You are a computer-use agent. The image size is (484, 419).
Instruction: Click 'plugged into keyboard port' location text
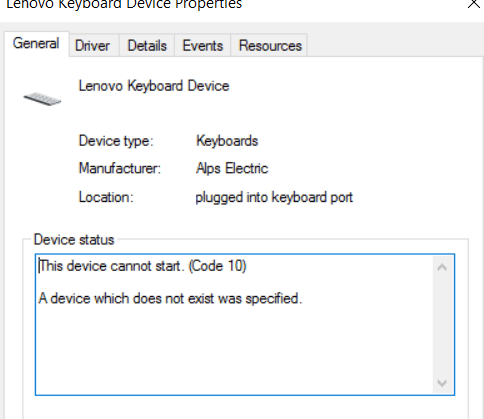(x=274, y=197)
